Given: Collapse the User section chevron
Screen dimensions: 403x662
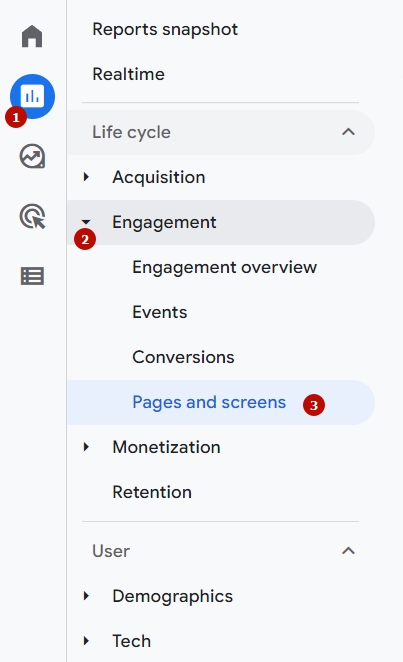Looking at the screenshot, I should click(348, 551).
